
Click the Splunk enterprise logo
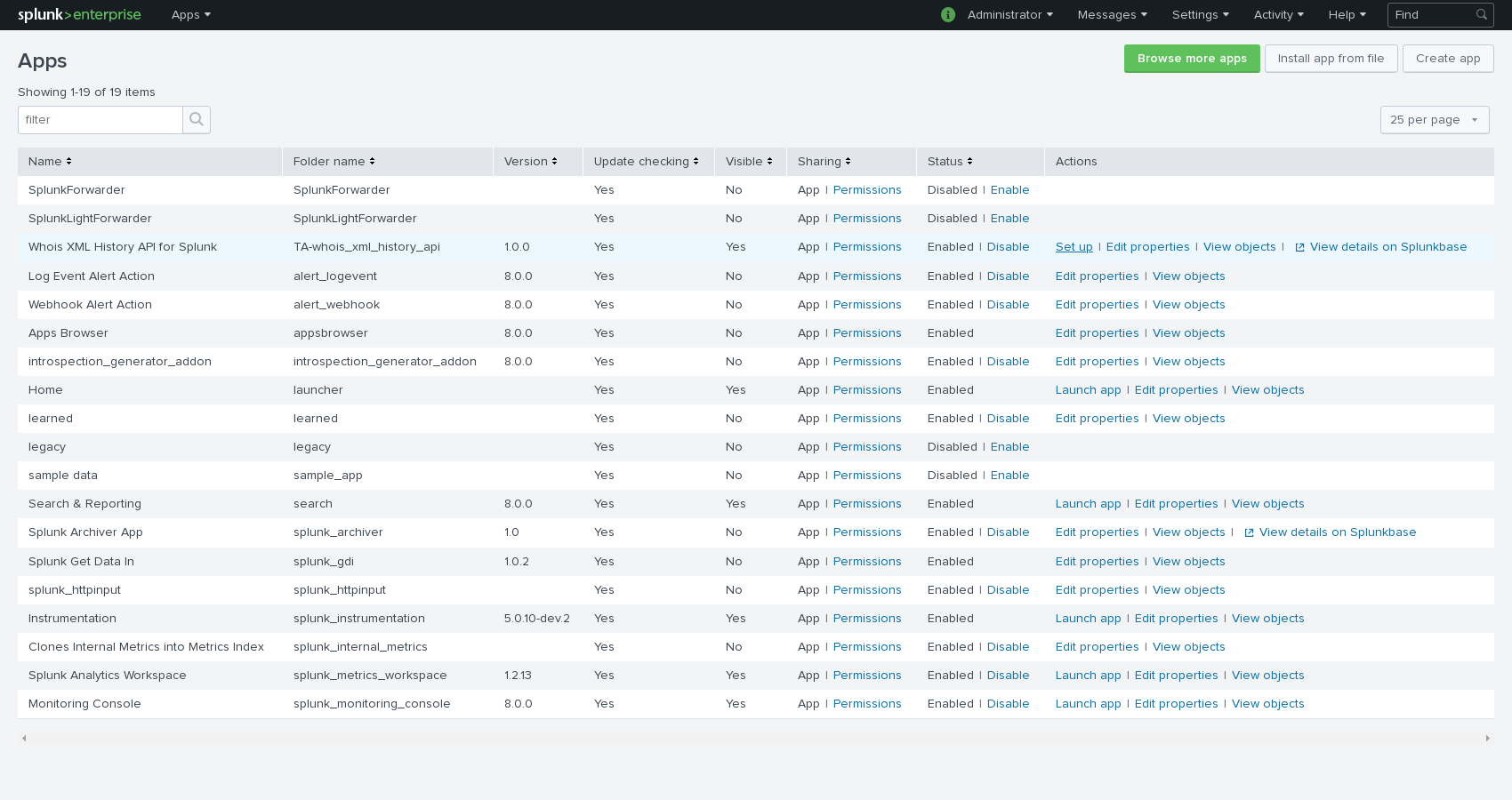(x=79, y=14)
